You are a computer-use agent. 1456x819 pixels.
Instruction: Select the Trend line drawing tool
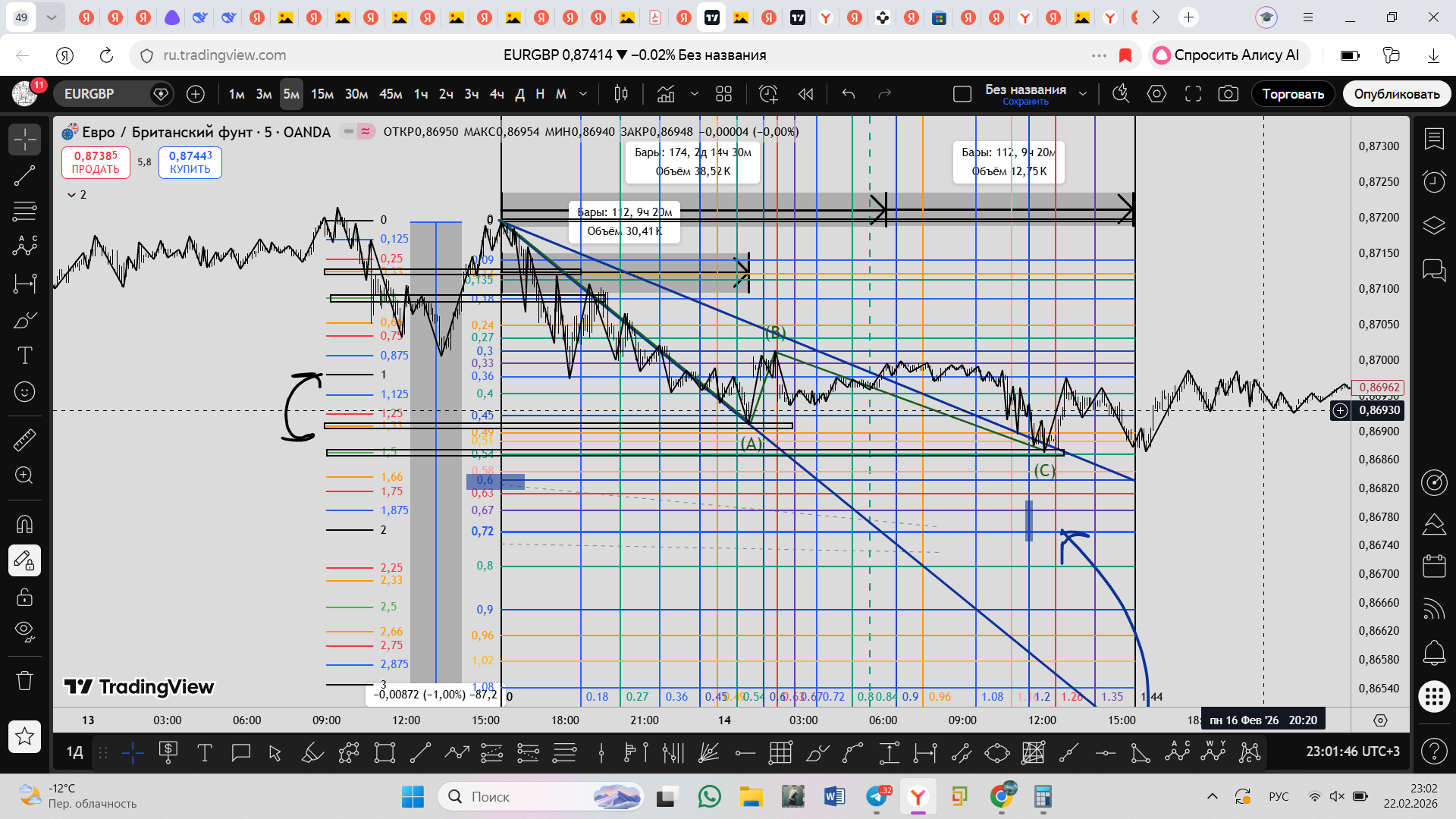(x=24, y=176)
